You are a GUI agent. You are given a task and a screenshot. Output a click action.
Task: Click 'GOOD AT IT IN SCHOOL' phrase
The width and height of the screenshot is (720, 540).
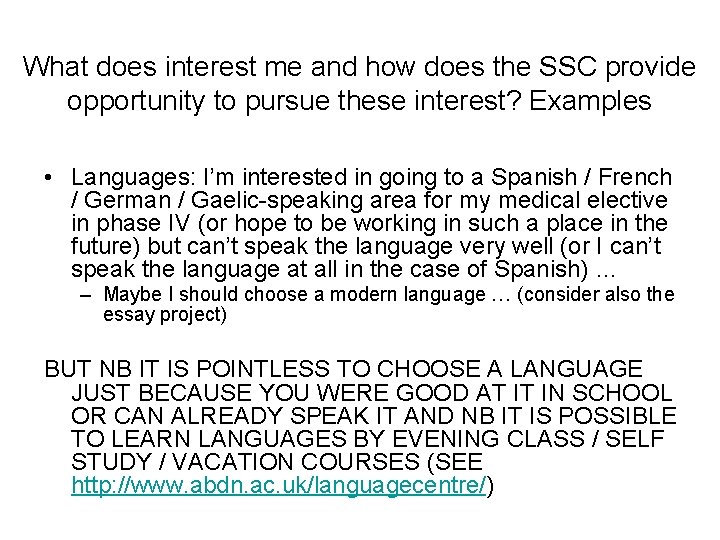(x=534, y=393)
